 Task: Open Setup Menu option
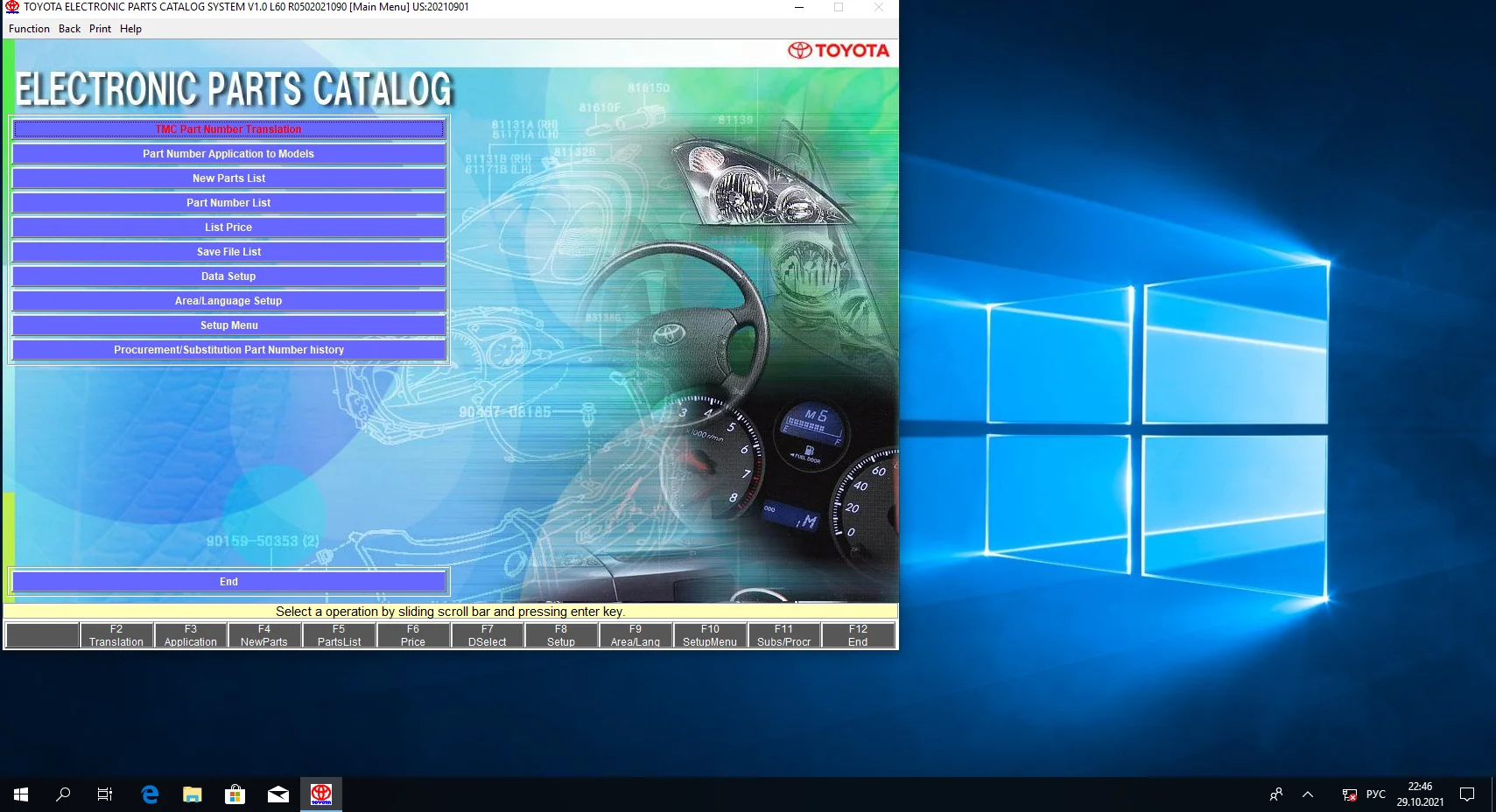click(228, 325)
